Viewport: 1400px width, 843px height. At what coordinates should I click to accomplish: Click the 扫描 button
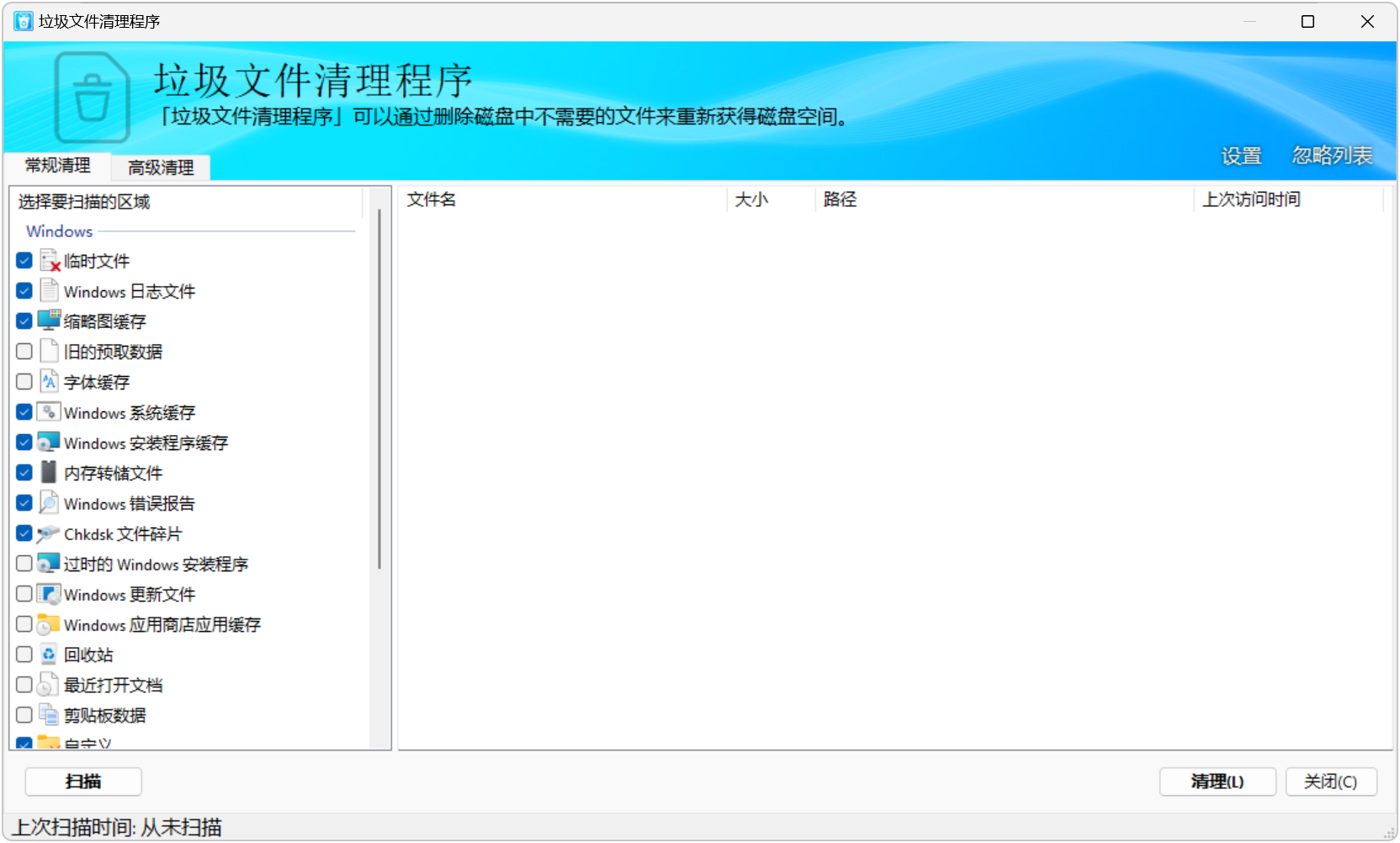point(83,782)
